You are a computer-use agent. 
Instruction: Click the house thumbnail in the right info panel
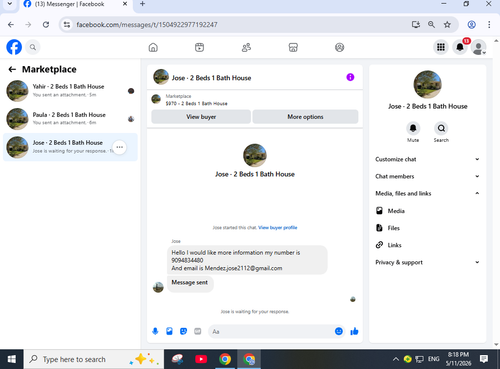pyautogui.click(x=427, y=84)
